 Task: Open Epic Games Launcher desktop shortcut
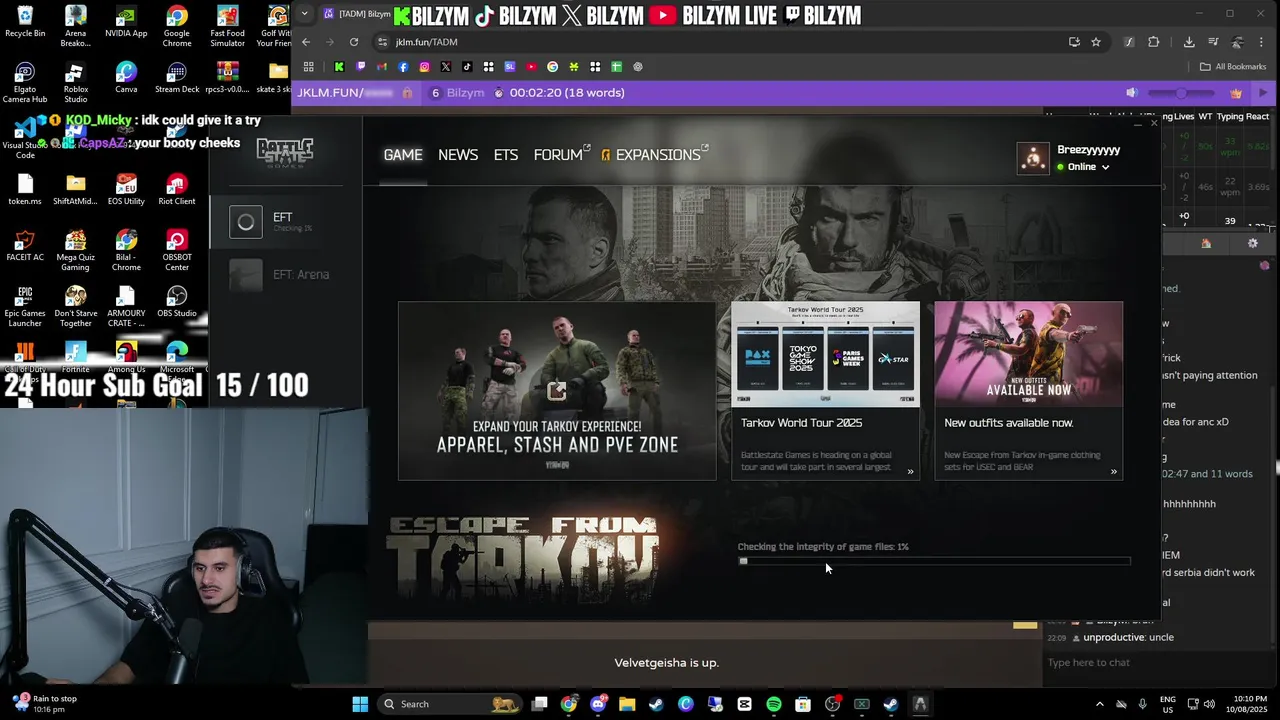[25, 306]
